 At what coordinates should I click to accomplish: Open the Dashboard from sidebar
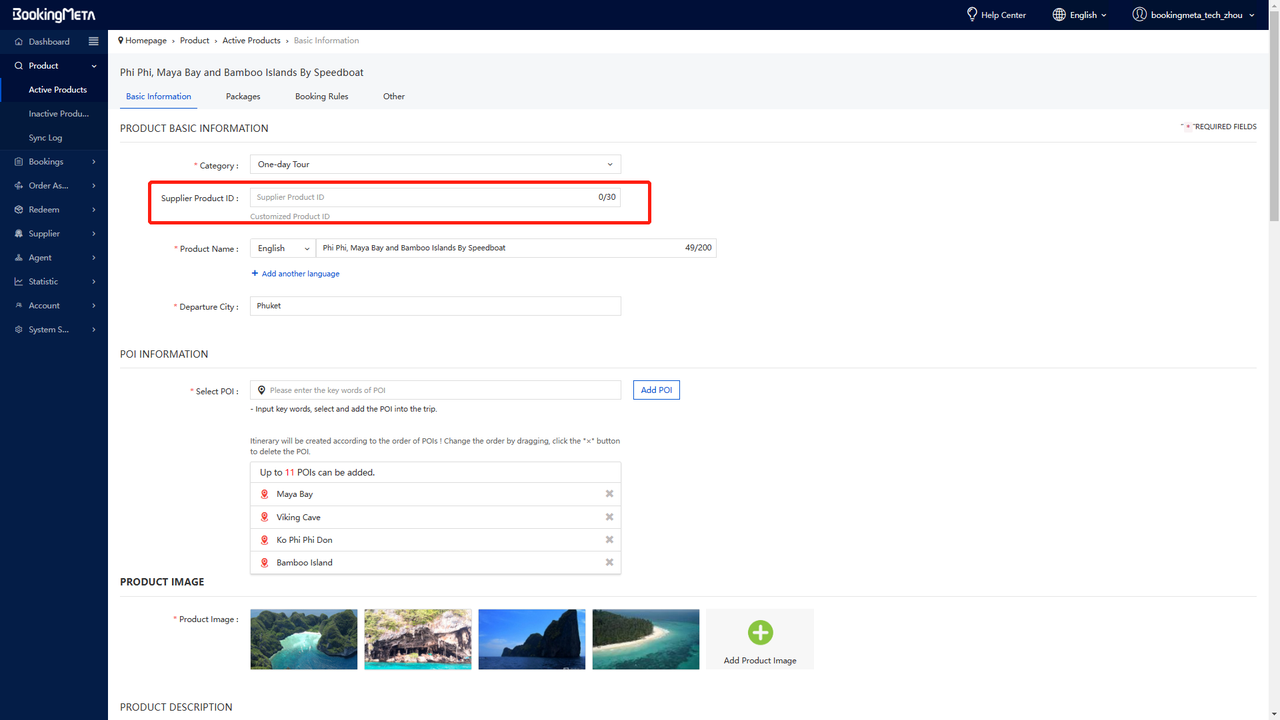tap(49, 42)
